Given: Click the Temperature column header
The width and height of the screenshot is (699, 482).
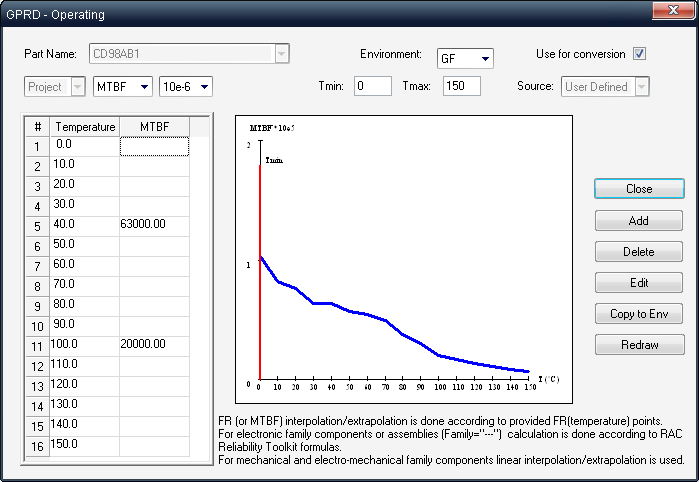Looking at the screenshot, I should coord(85,127).
